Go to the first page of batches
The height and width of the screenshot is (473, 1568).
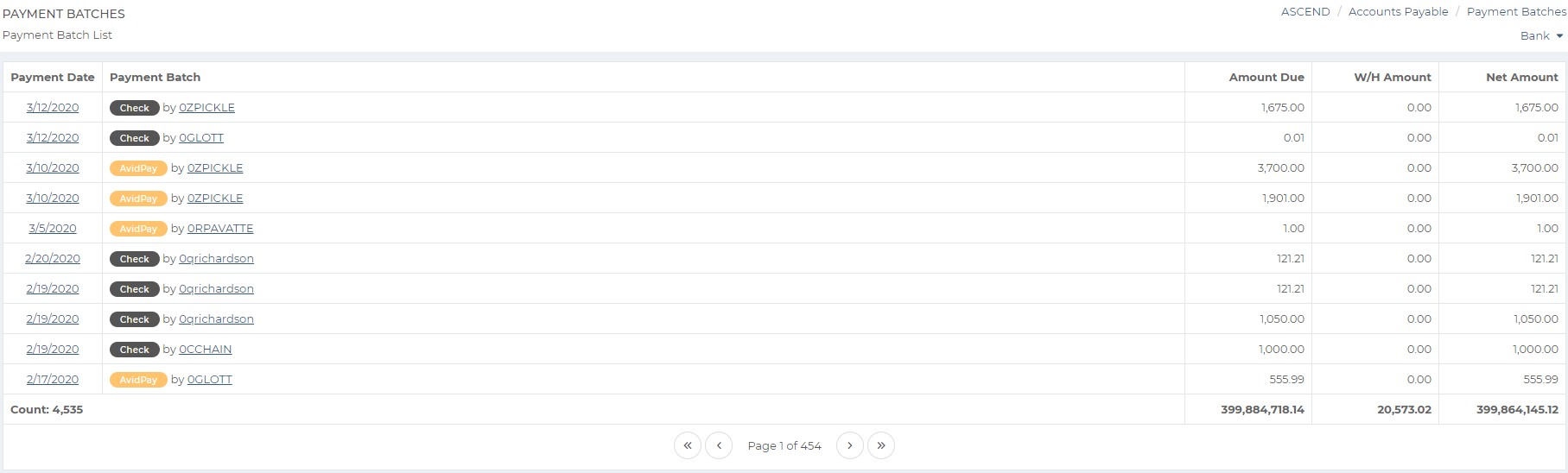(x=688, y=445)
